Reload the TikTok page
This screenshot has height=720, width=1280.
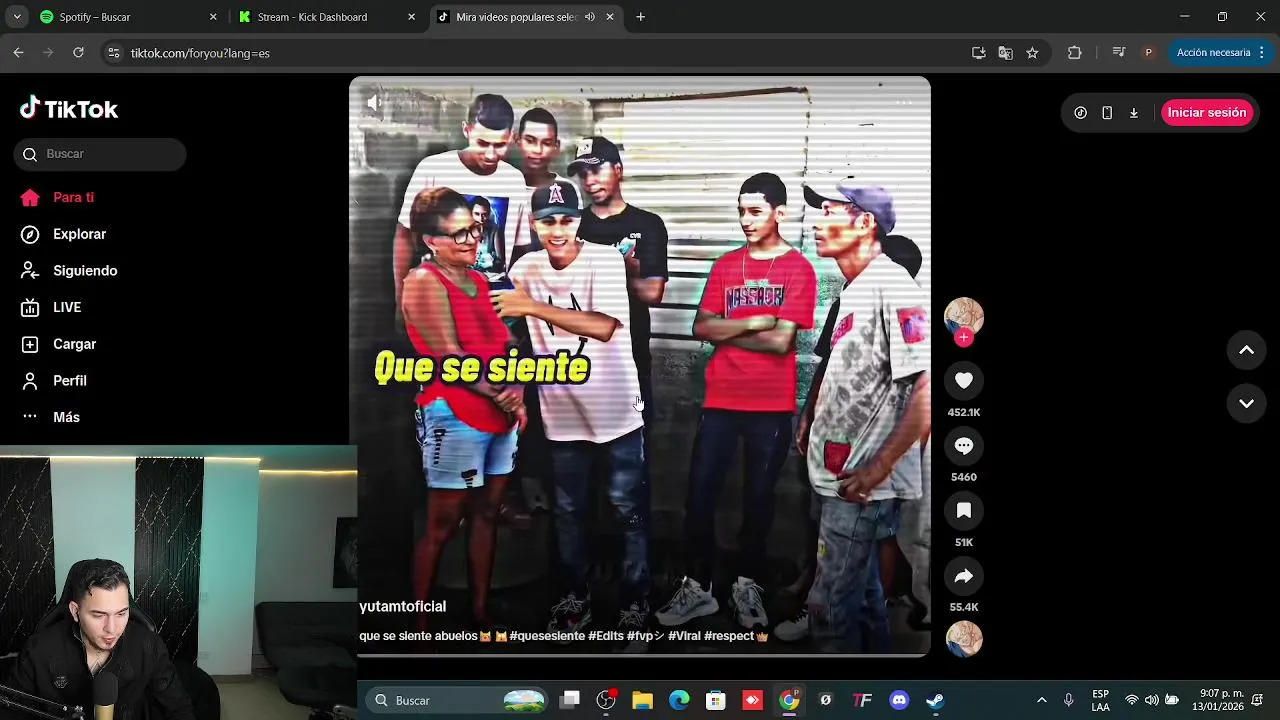pyautogui.click(x=78, y=53)
